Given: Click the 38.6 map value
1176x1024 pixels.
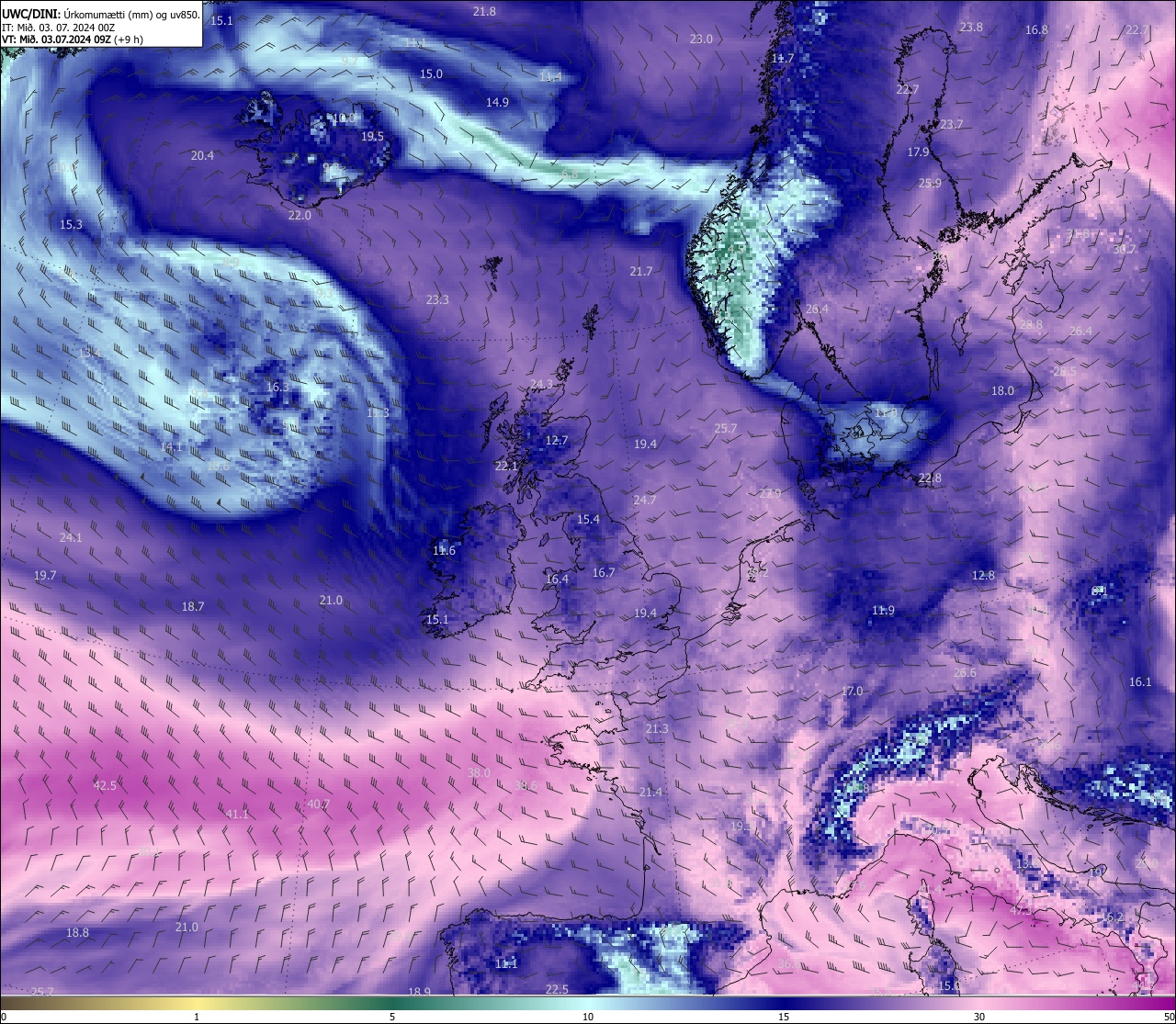Looking at the screenshot, I should [x=526, y=785].
